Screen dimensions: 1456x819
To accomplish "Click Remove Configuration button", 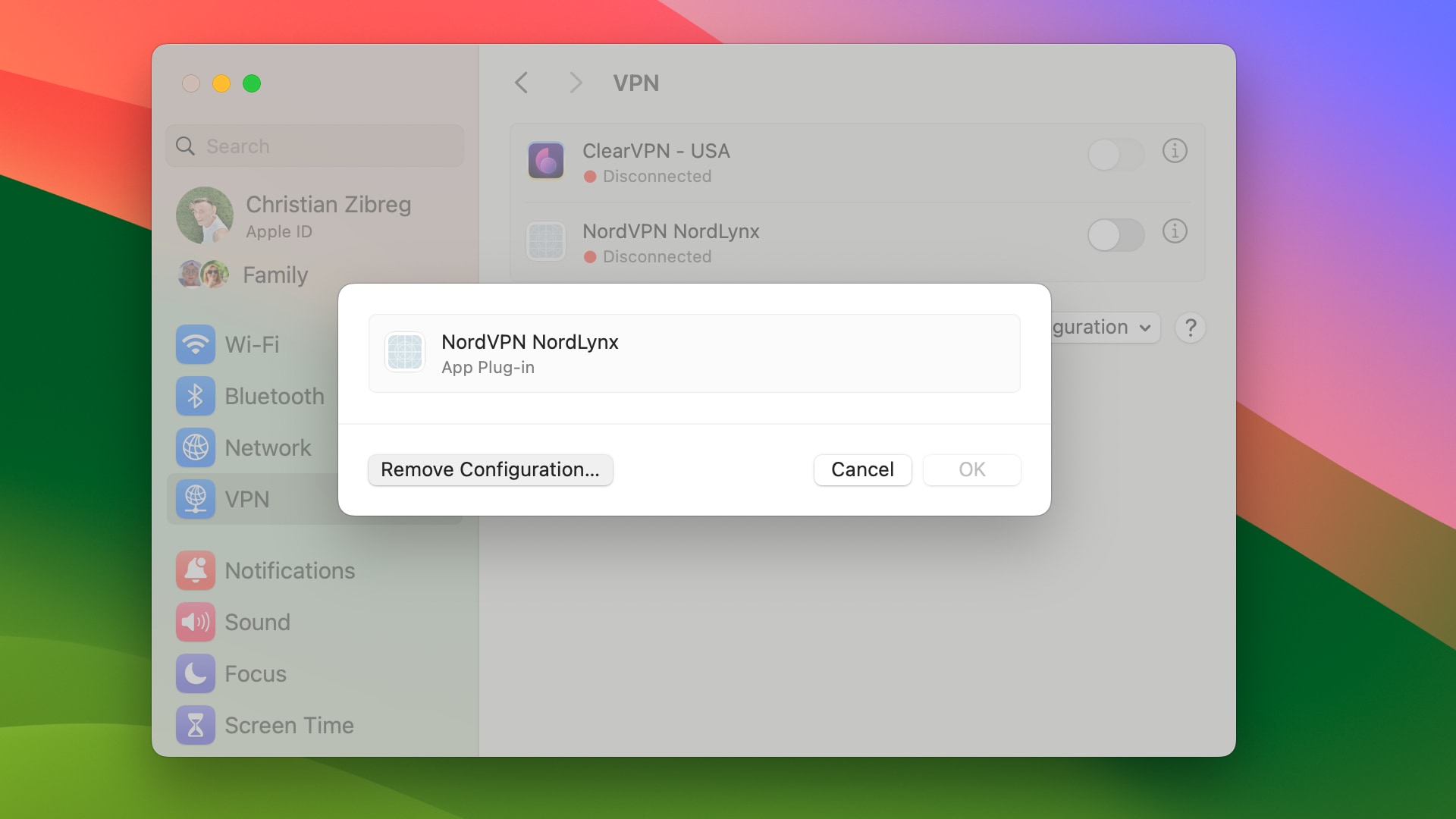I will tap(490, 468).
